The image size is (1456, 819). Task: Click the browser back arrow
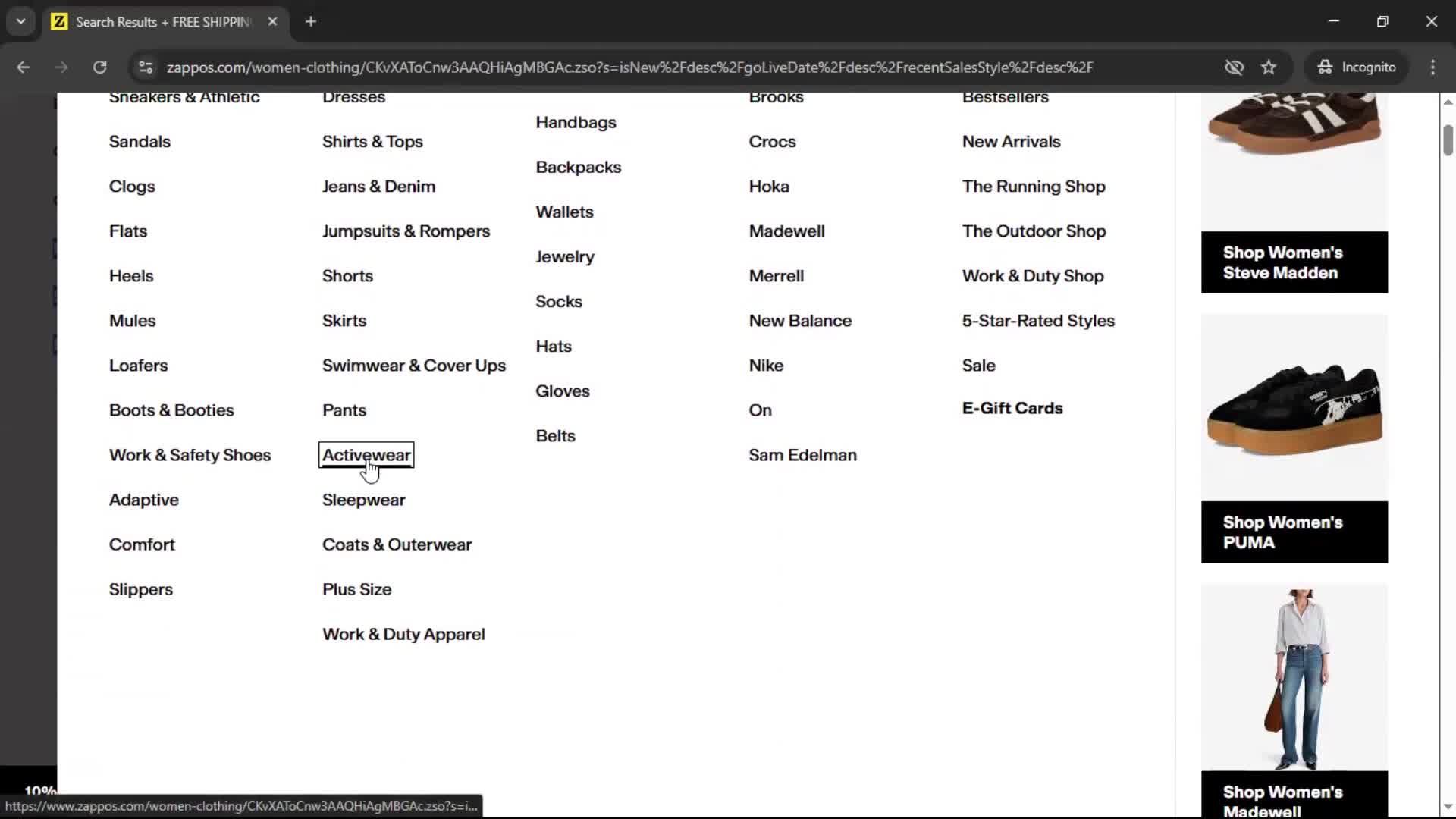23,67
